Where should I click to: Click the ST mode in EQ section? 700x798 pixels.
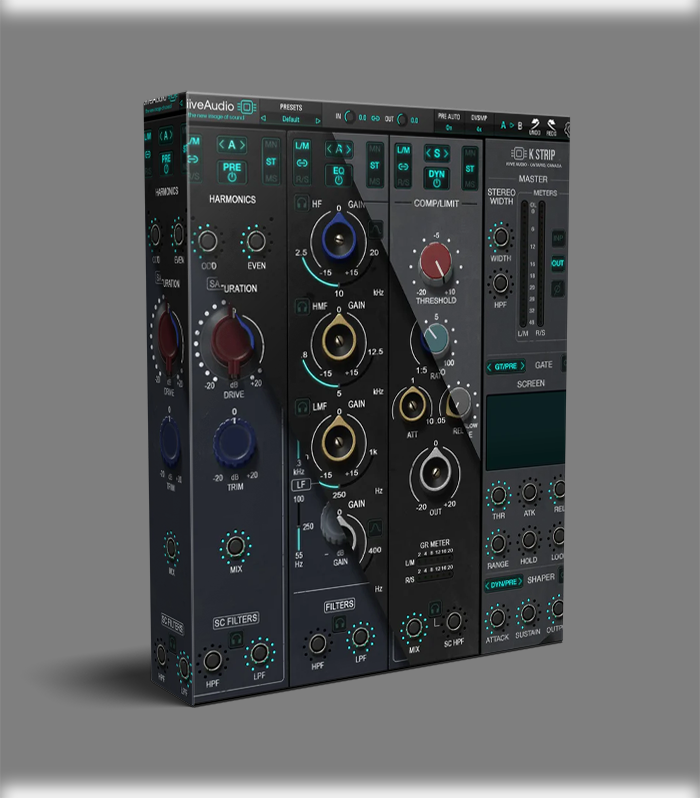pyautogui.click(x=375, y=165)
